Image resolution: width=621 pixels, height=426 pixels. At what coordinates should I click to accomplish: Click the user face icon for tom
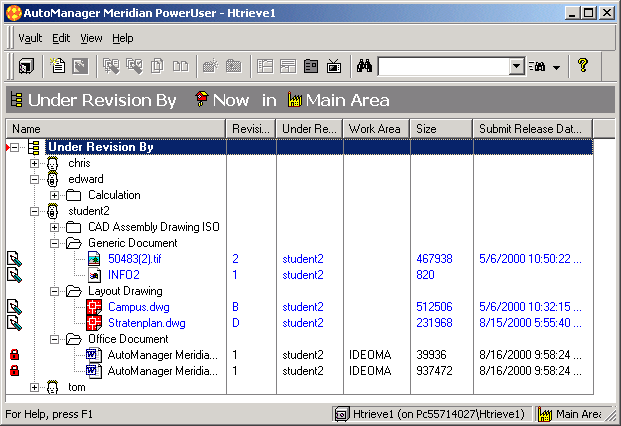click(52, 387)
